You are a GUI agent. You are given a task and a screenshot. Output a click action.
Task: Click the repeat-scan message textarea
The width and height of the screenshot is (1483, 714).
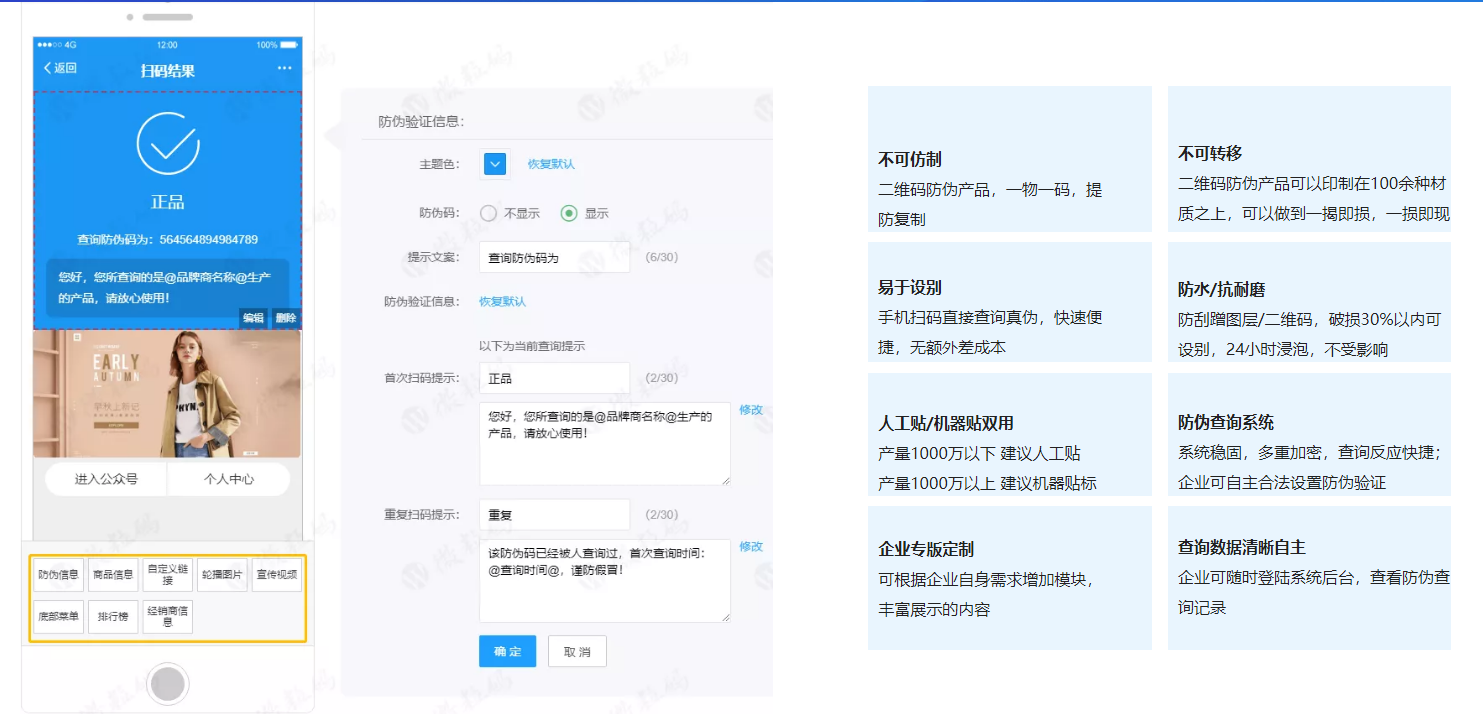coord(604,581)
